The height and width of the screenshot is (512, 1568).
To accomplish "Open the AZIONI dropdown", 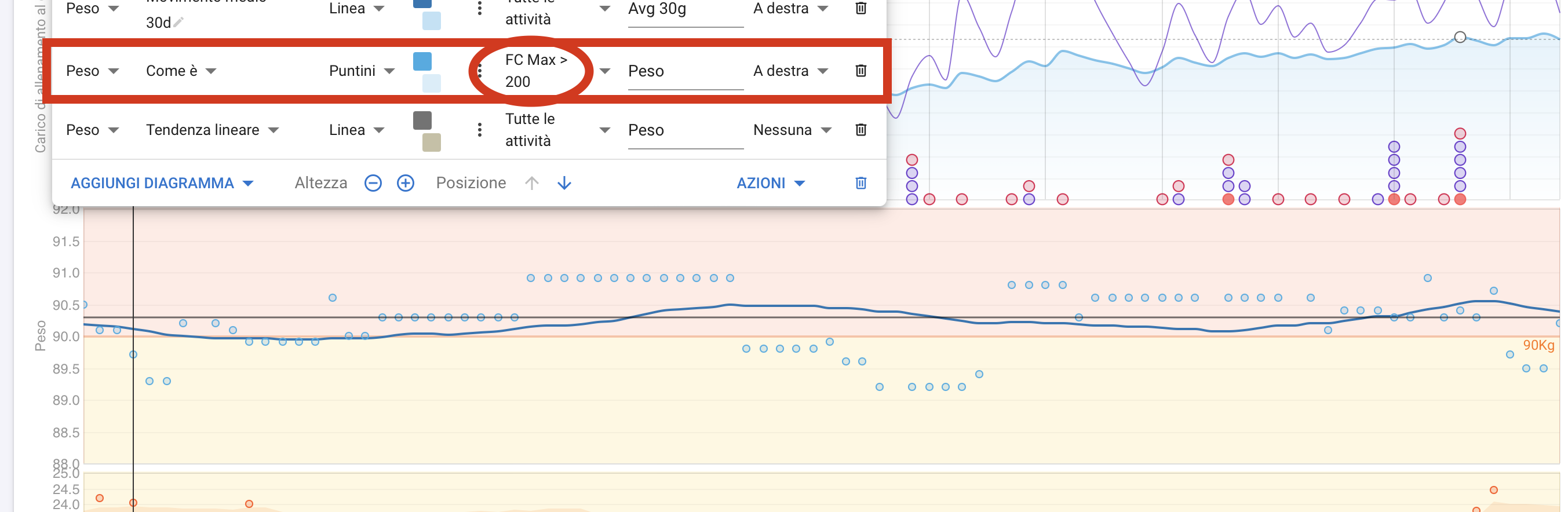I will click(x=771, y=183).
